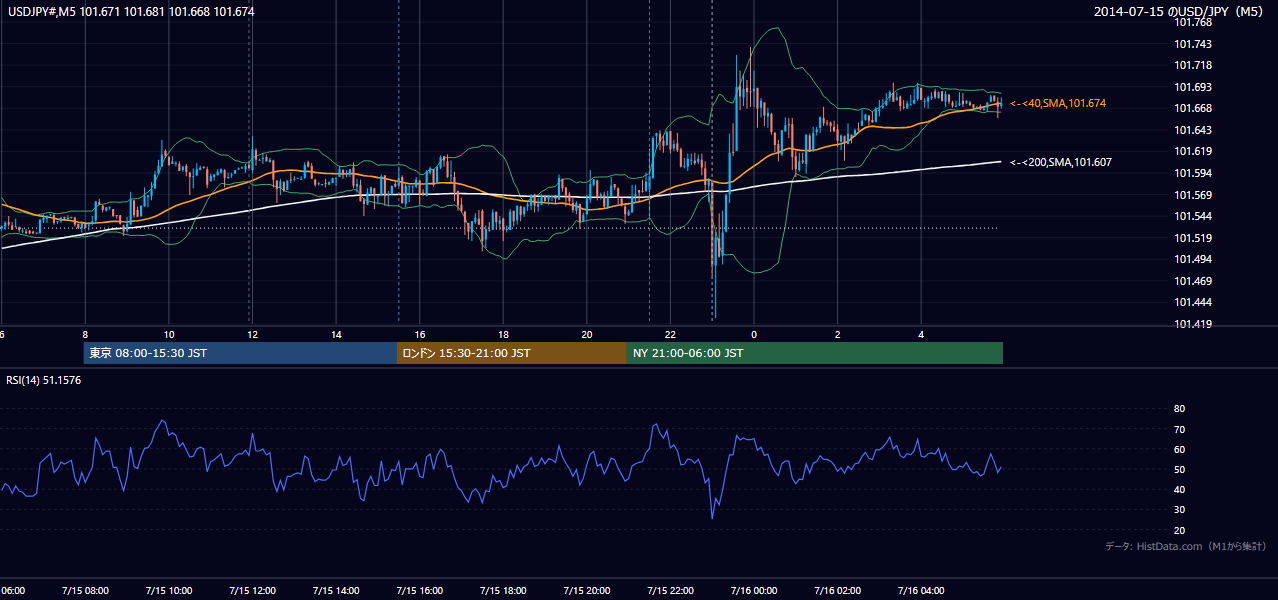Click the chart title '2014-07-15 のUSD/JPY (M5)'
The height and width of the screenshot is (600, 1278).
point(1181,12)
